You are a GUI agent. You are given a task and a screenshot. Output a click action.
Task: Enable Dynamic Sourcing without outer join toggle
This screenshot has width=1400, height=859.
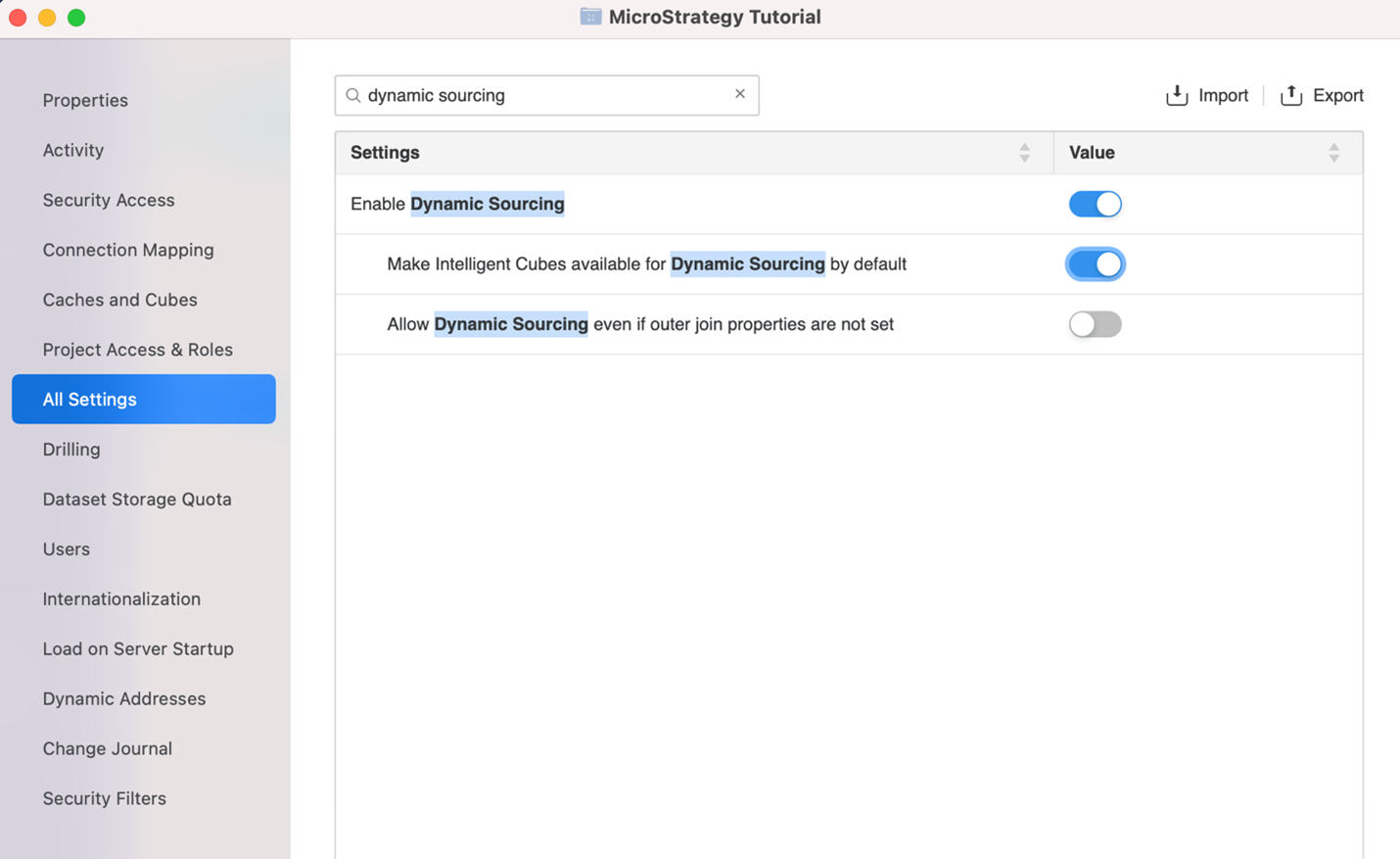[x=1095, y=324]
